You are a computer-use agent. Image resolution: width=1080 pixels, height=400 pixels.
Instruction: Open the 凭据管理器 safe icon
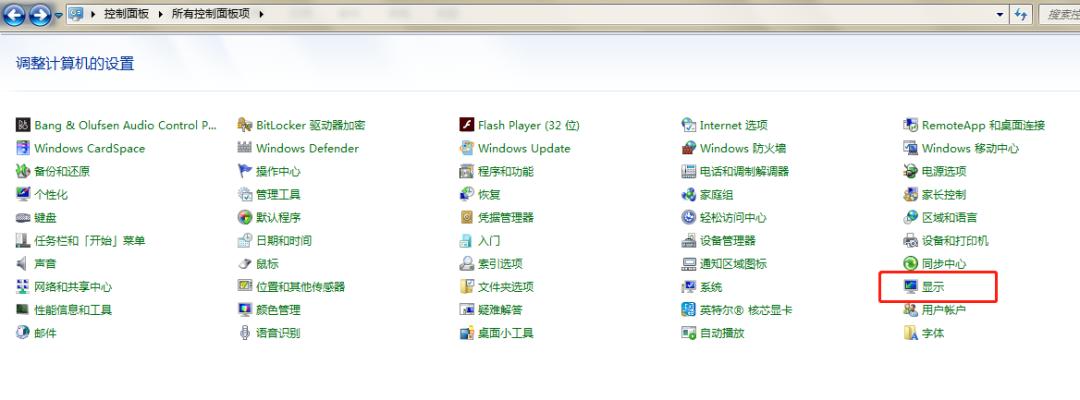point(467,218)
